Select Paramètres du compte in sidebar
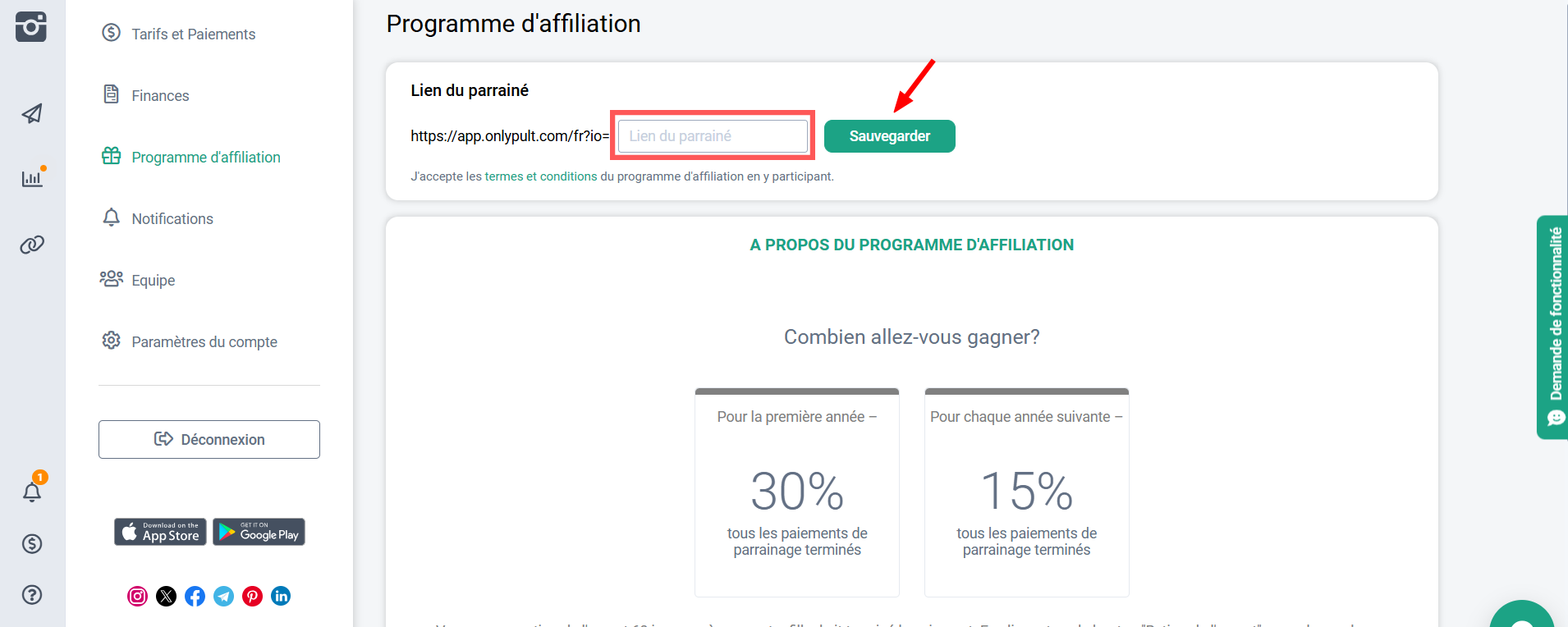Screen dimensions: 1568x627 click(x=204, y=341)
